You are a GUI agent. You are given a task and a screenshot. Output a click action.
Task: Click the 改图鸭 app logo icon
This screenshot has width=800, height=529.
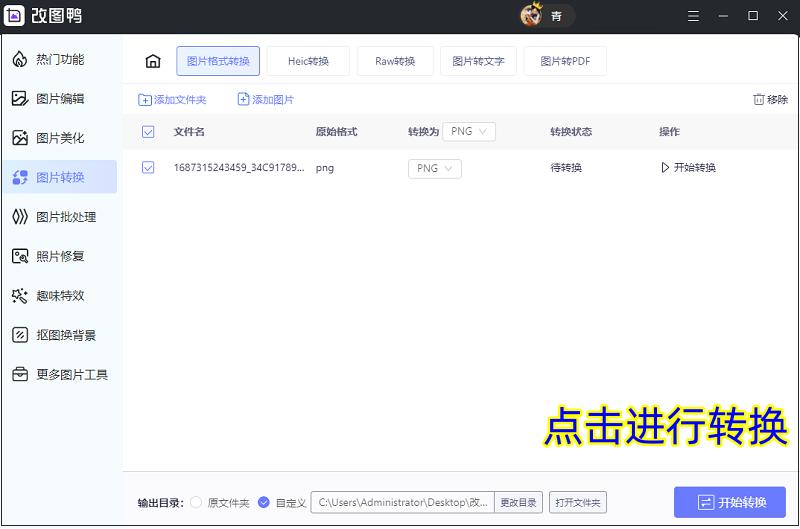click(14, 15)
